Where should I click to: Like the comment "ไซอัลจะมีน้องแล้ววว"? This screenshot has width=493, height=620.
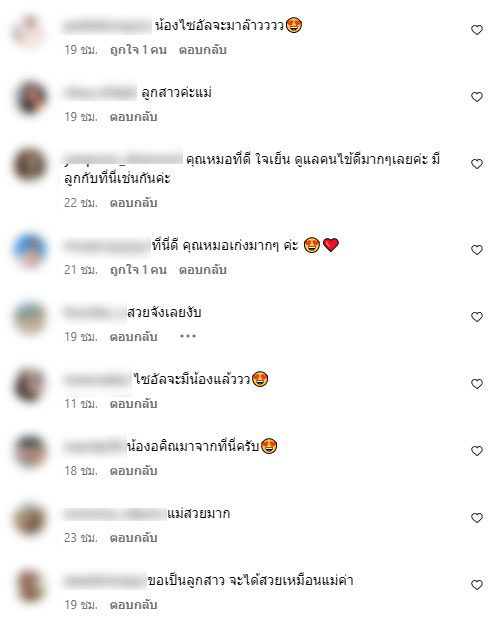coord(477,384)
